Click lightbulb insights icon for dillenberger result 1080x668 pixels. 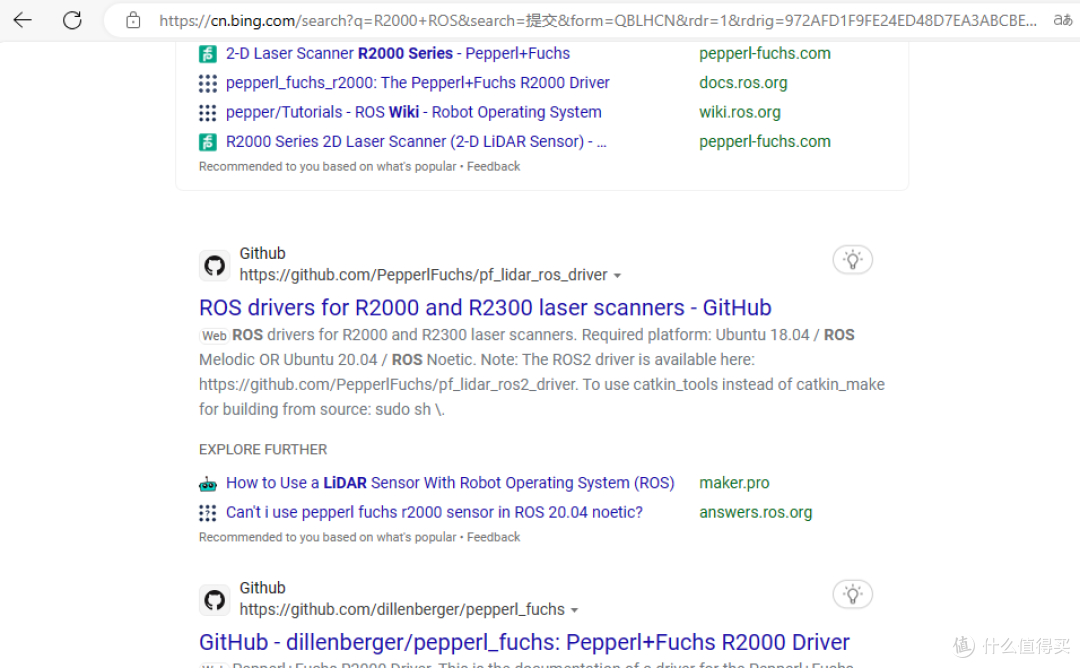click(x=853, y=594)
